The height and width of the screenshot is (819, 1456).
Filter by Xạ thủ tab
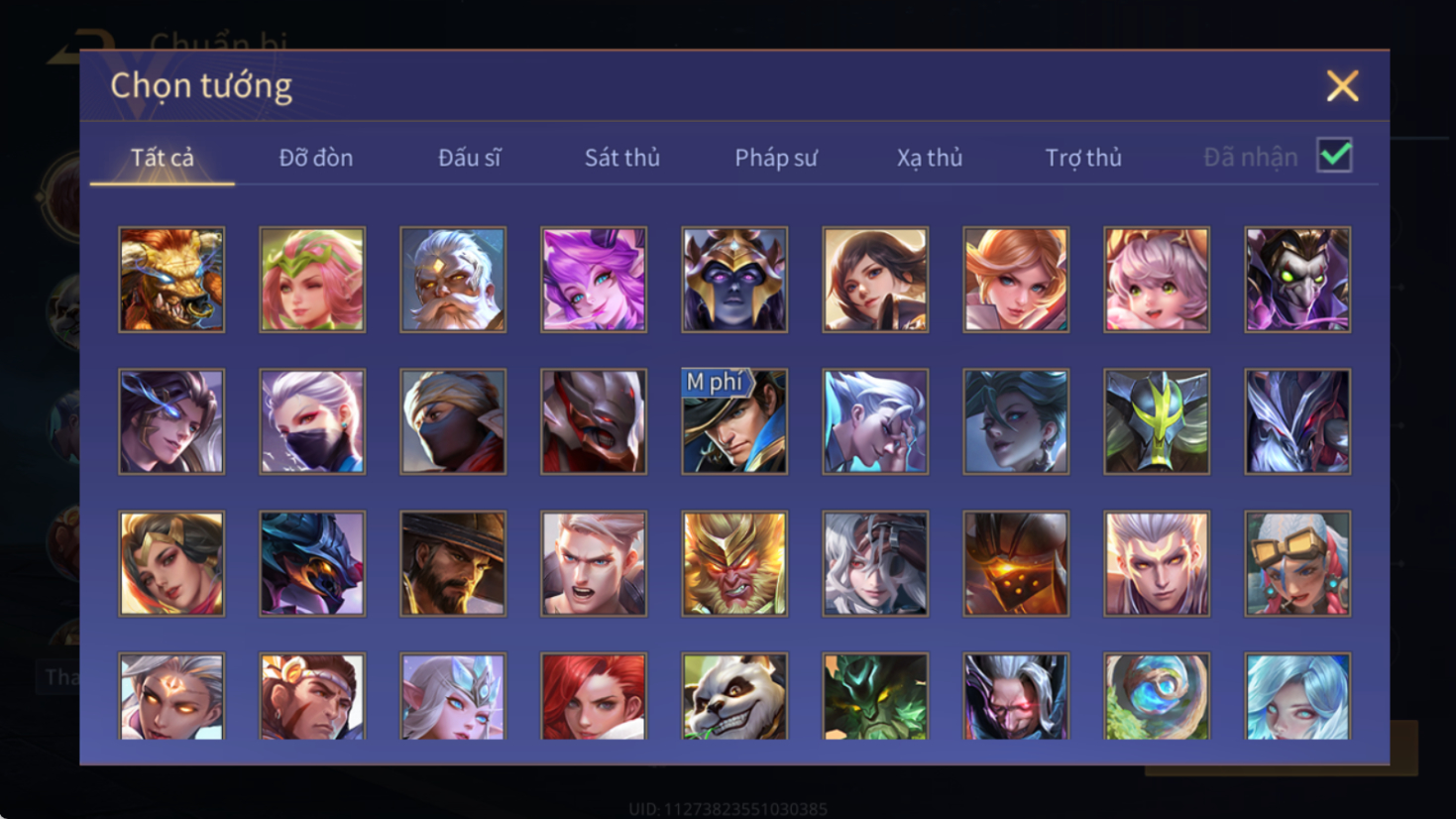point(930,158)
